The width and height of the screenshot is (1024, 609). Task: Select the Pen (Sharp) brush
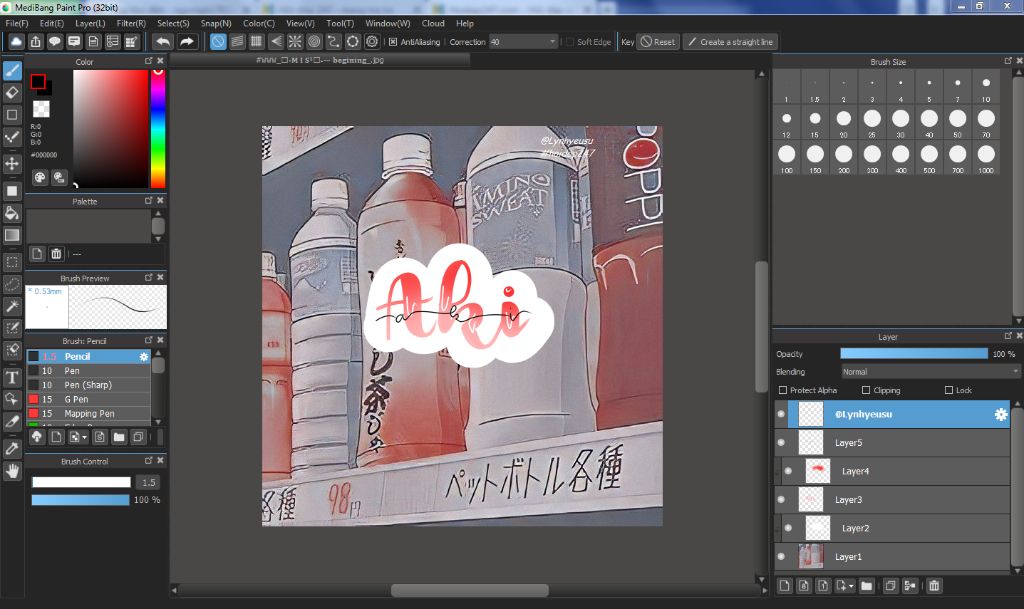click(88, 385)
